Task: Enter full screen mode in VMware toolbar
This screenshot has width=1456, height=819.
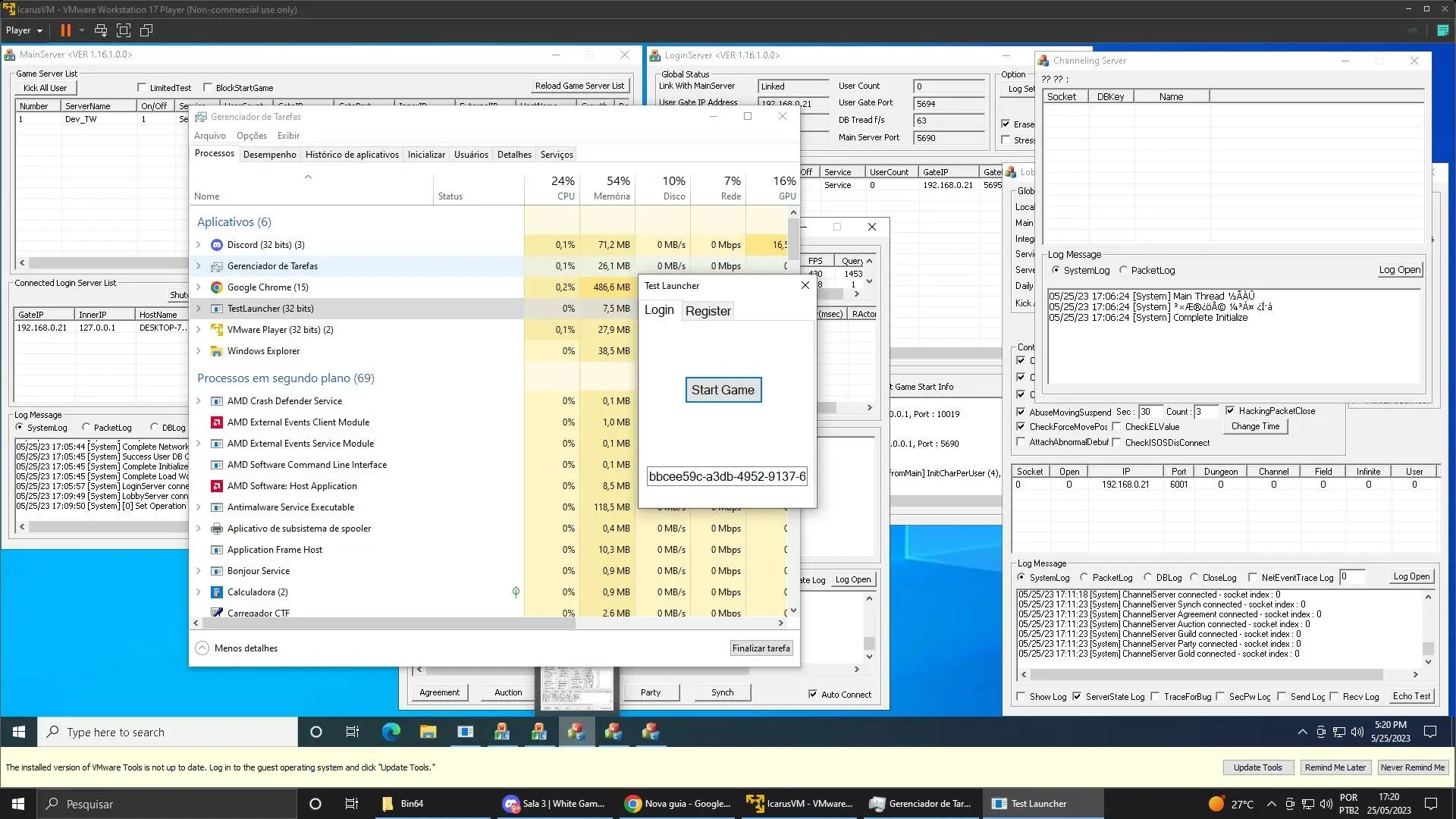Action: tap(124, 30)
